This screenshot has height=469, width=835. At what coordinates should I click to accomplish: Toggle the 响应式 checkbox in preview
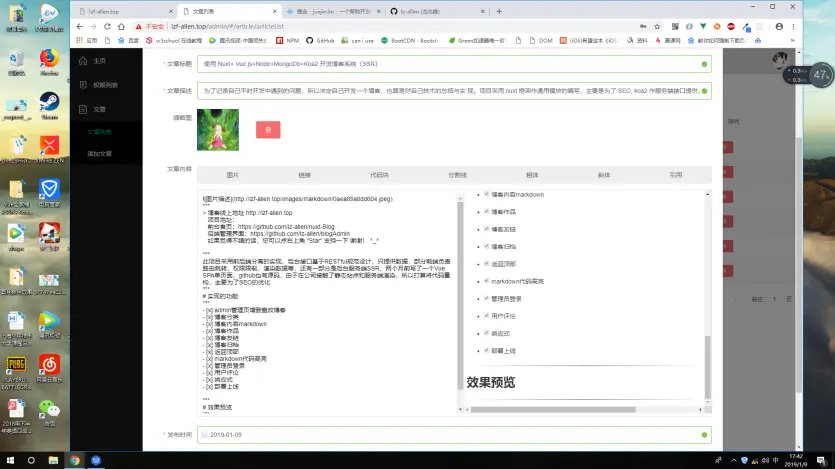(487, 333)
